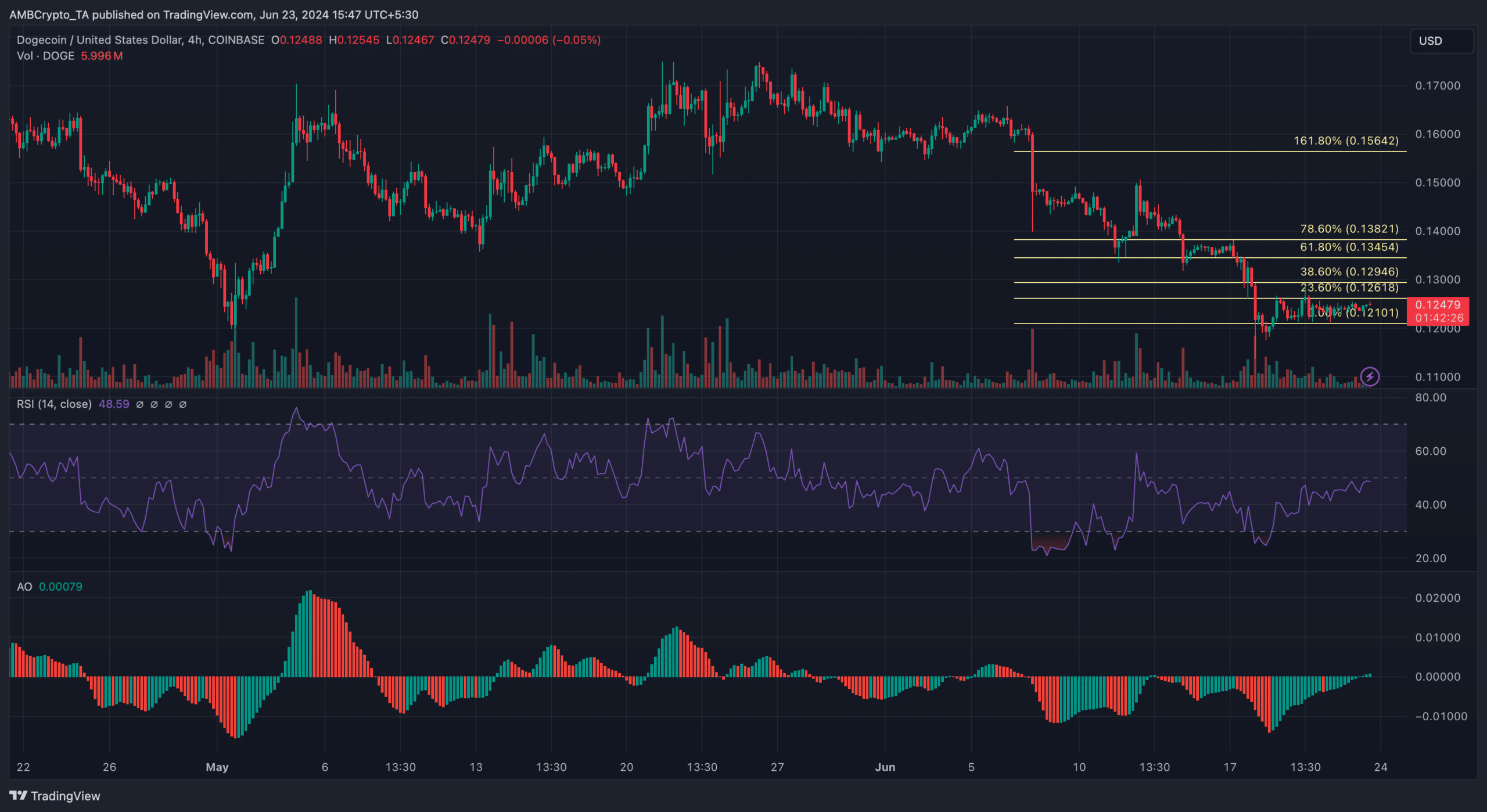Click date 20 on the time axis
Viewport: 1487px width, 812px height.
click(627, 767)
